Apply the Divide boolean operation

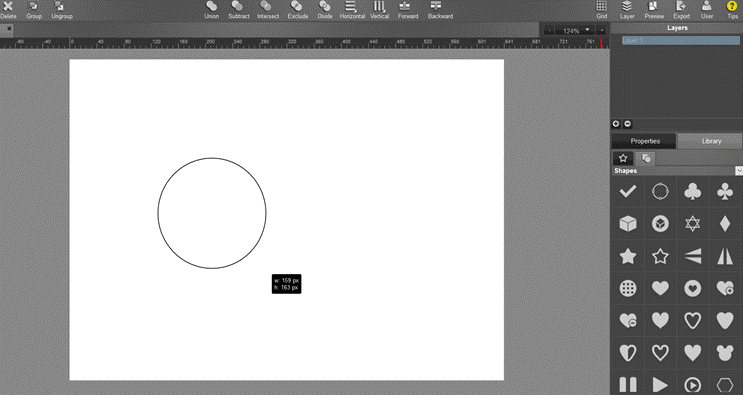click(x=325, y=10)
